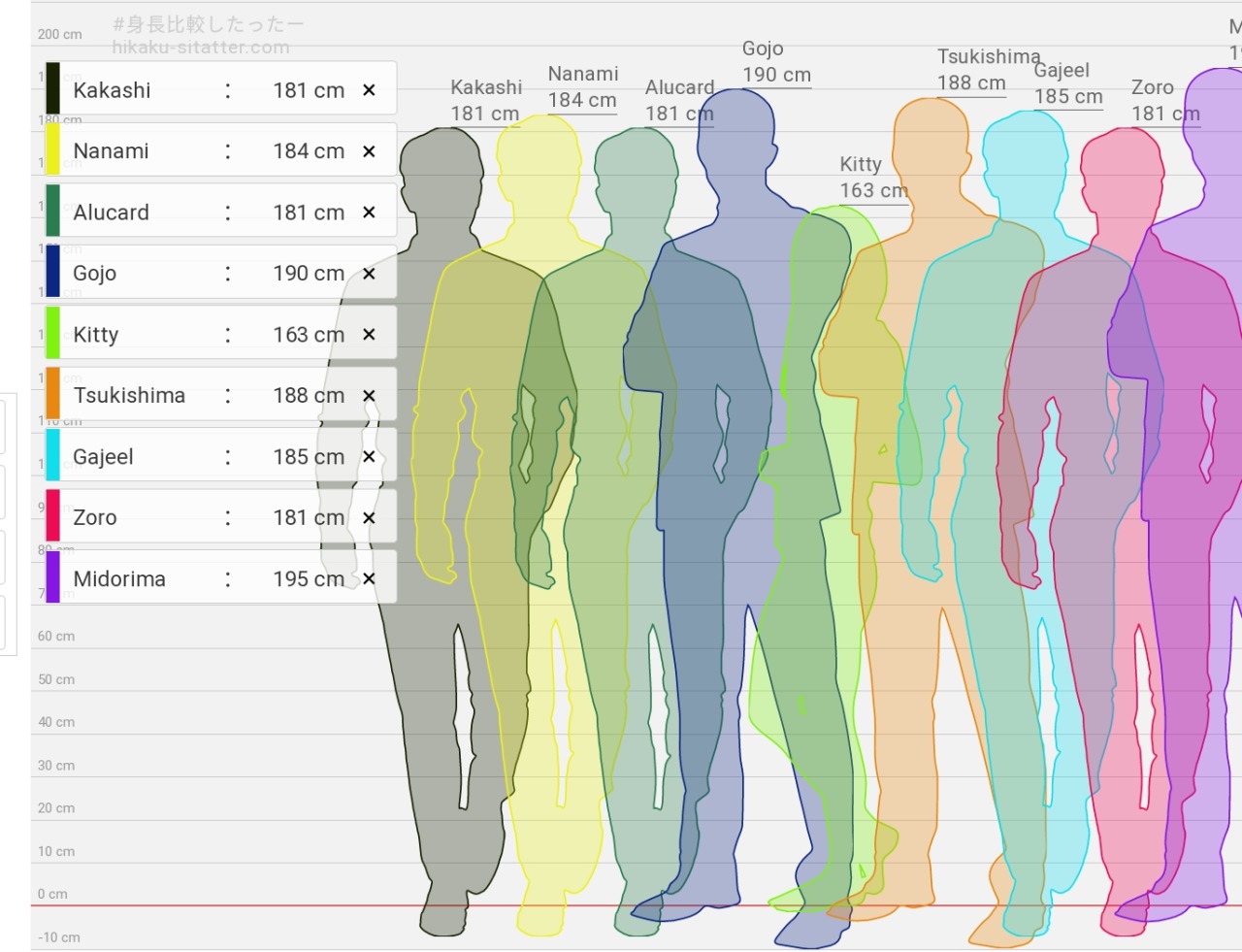The image size is (1242, 952).
Task: Click the Gojo 190 cm chart label
Action: tap(776, 61)
